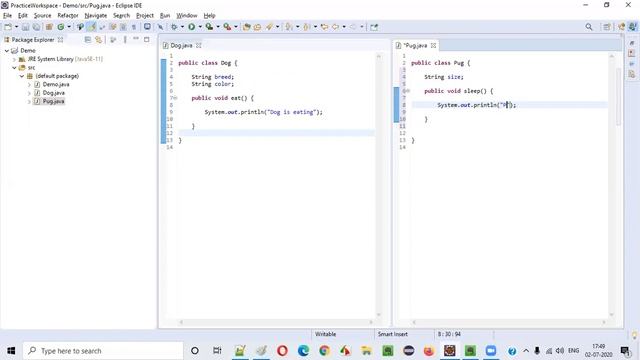Collapse All in Package Explorer

(x=88, y=40)
